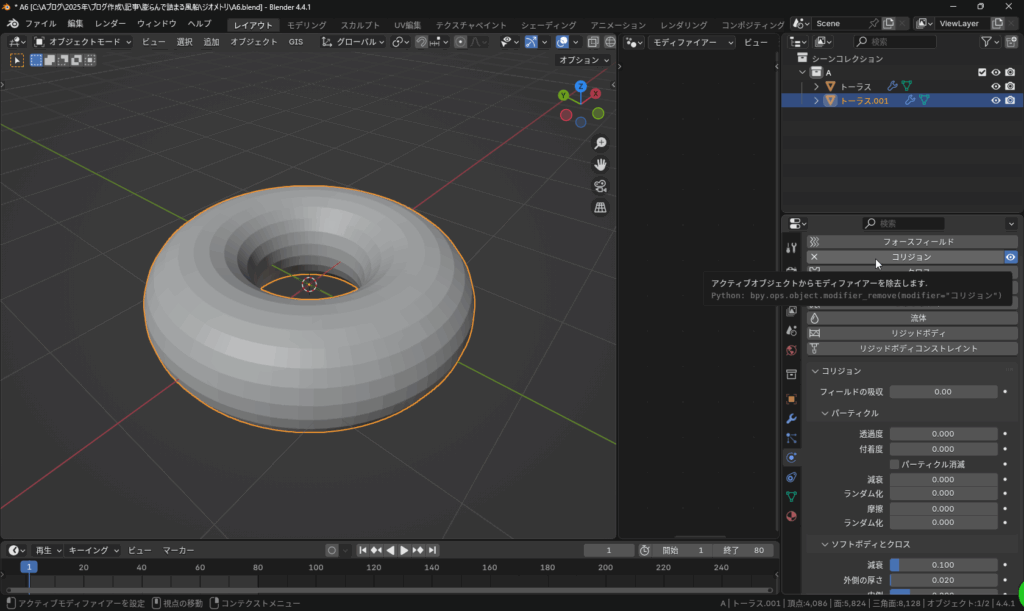Expand the トーラス.001 outliner row
The width and height of the screenshot is (1024, 611).
coord(816,101)
